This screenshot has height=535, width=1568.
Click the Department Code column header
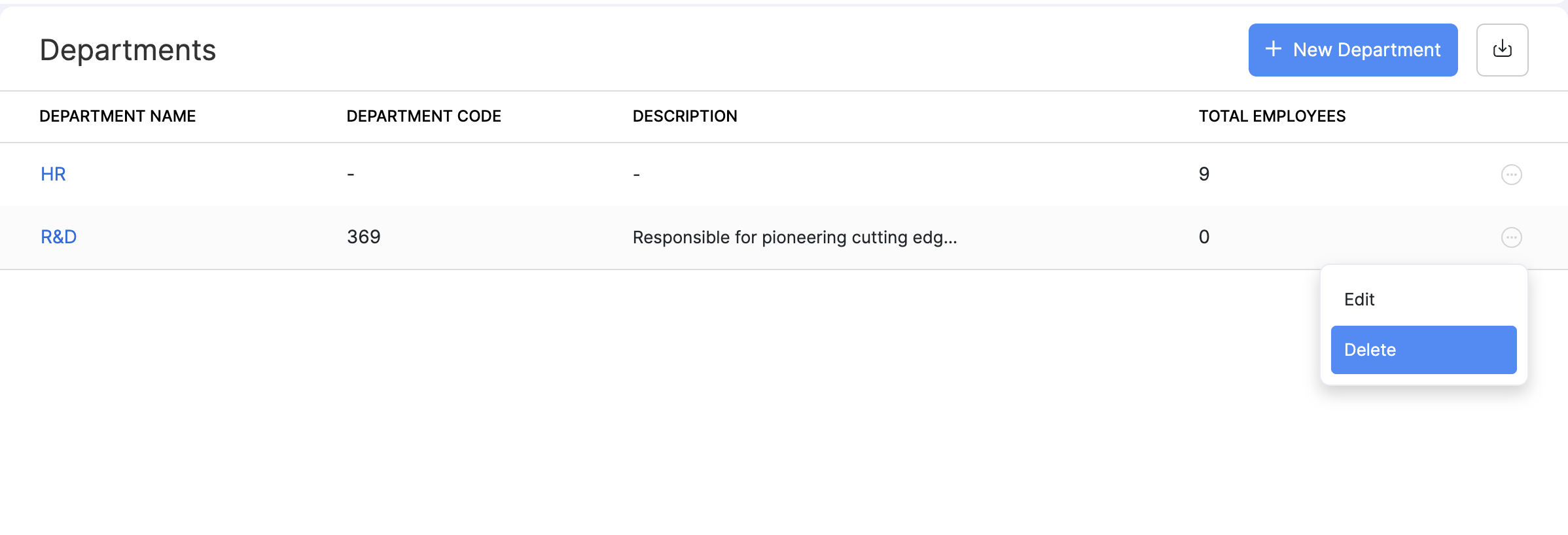[423, 116]
